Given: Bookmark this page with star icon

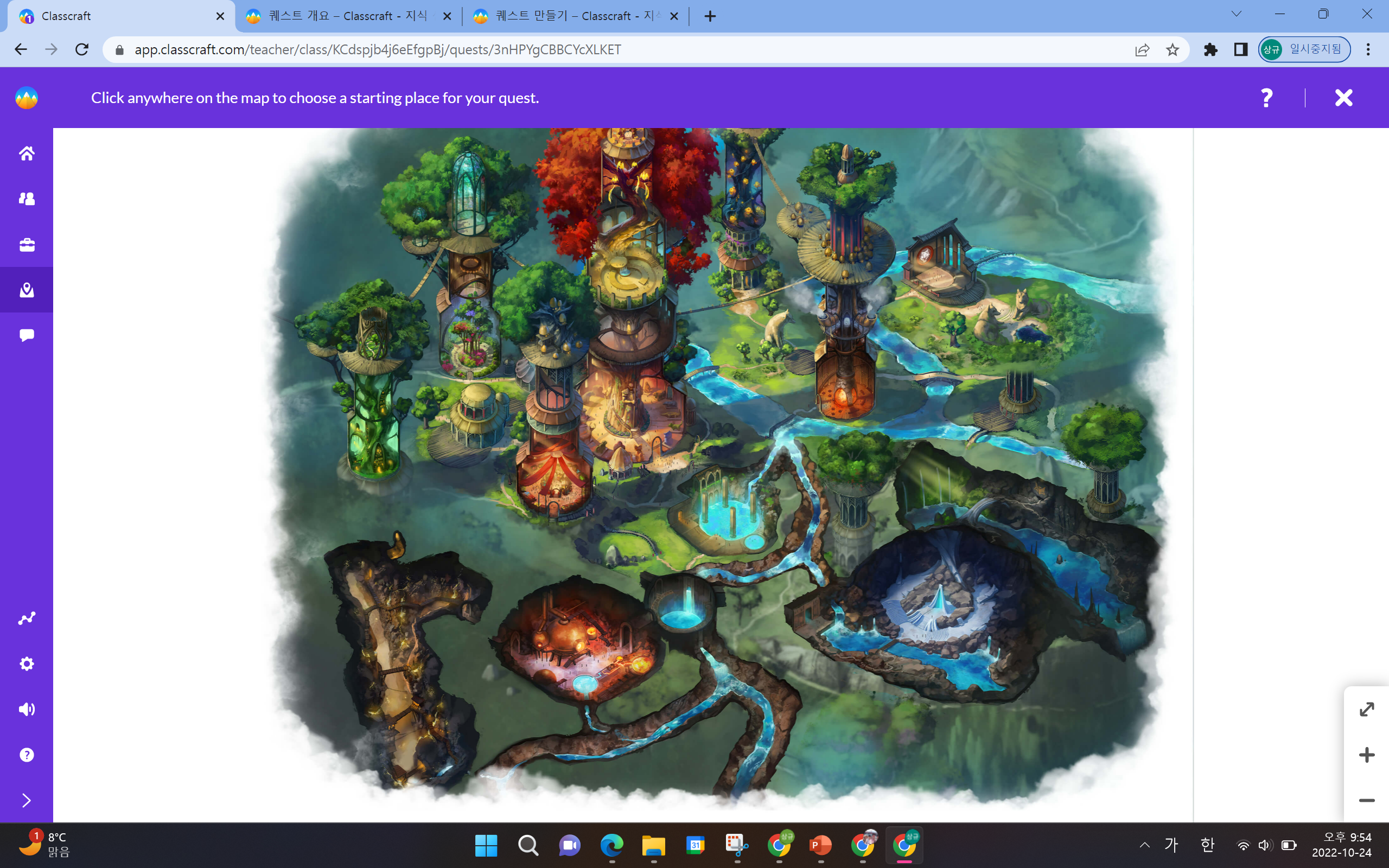Looking at the screenshot, I should click(1173, 50).
